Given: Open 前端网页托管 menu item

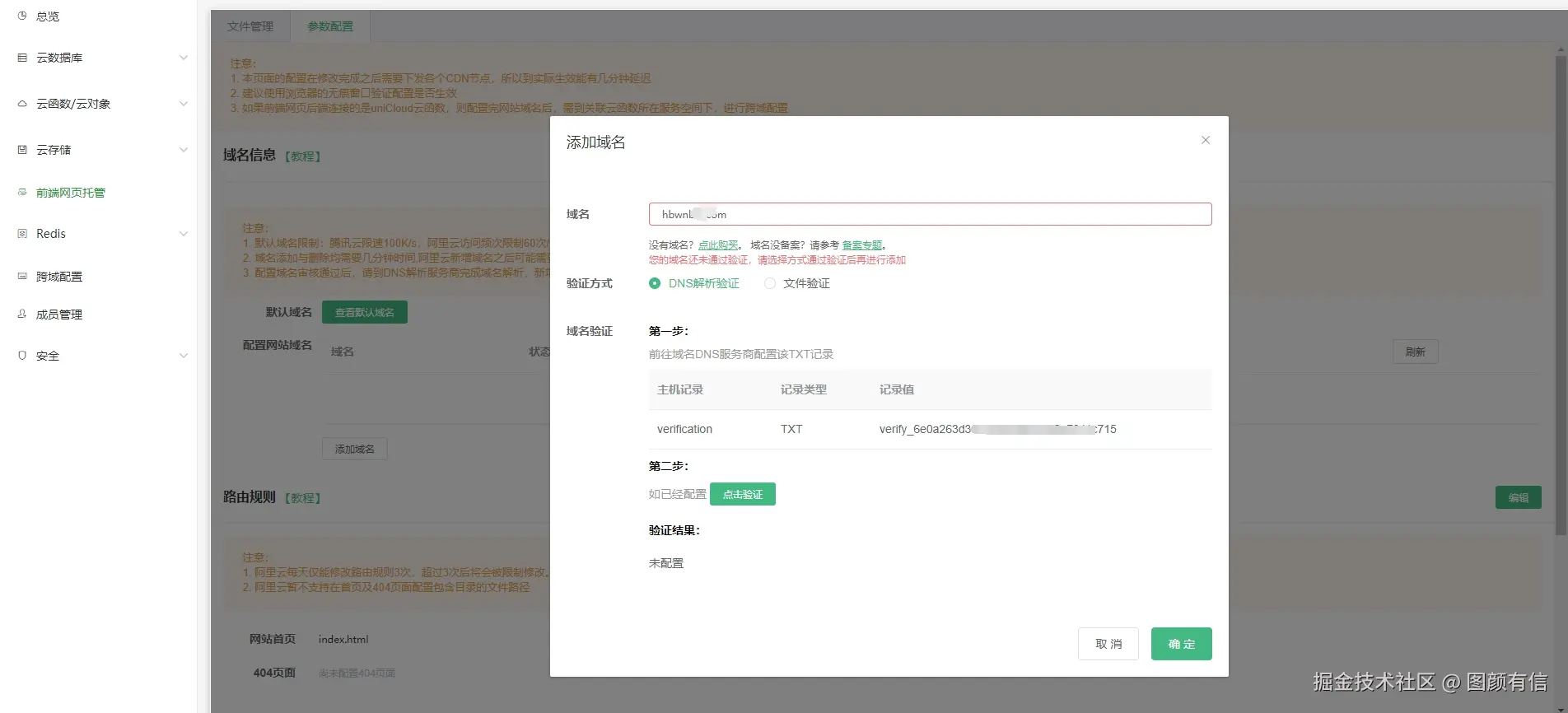Looking at the screenshot, I should 71,193.
